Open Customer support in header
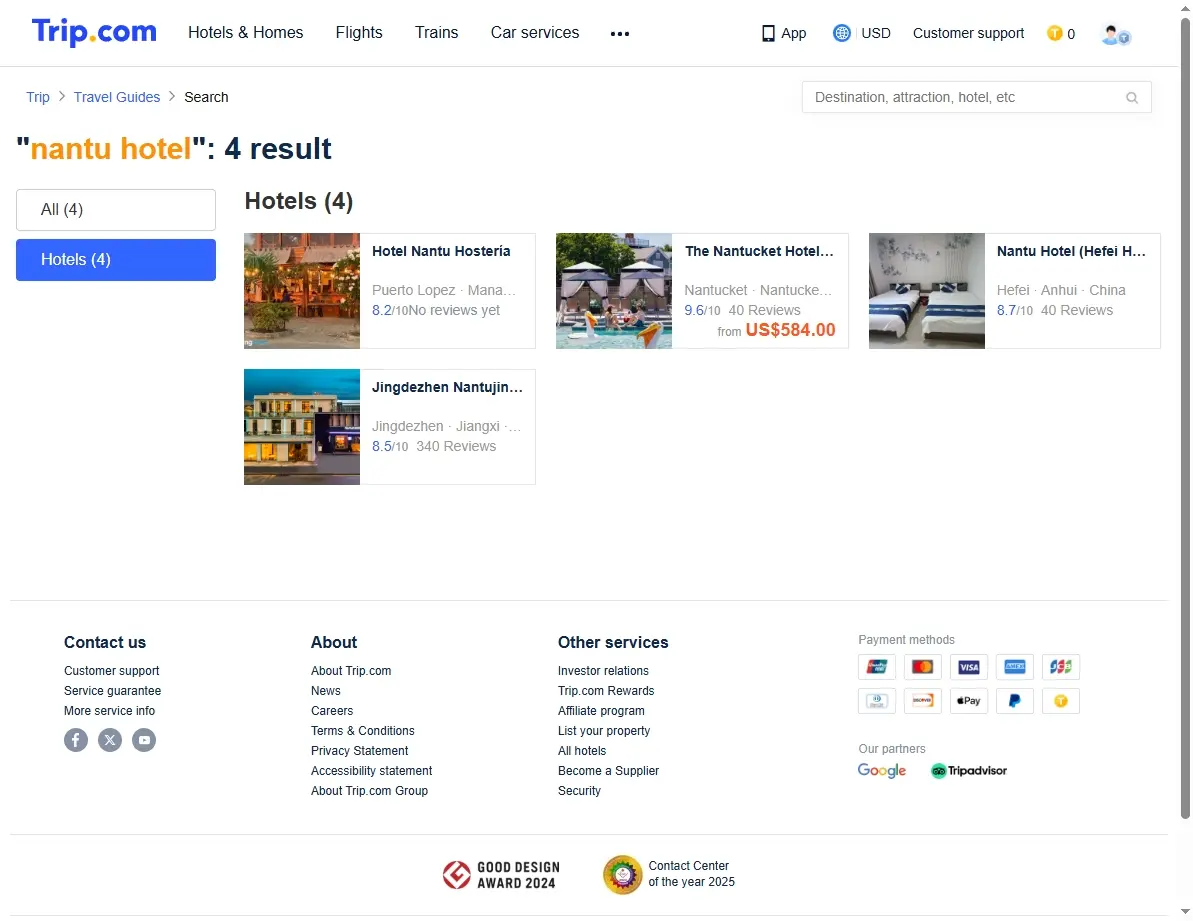 (969, 33)
